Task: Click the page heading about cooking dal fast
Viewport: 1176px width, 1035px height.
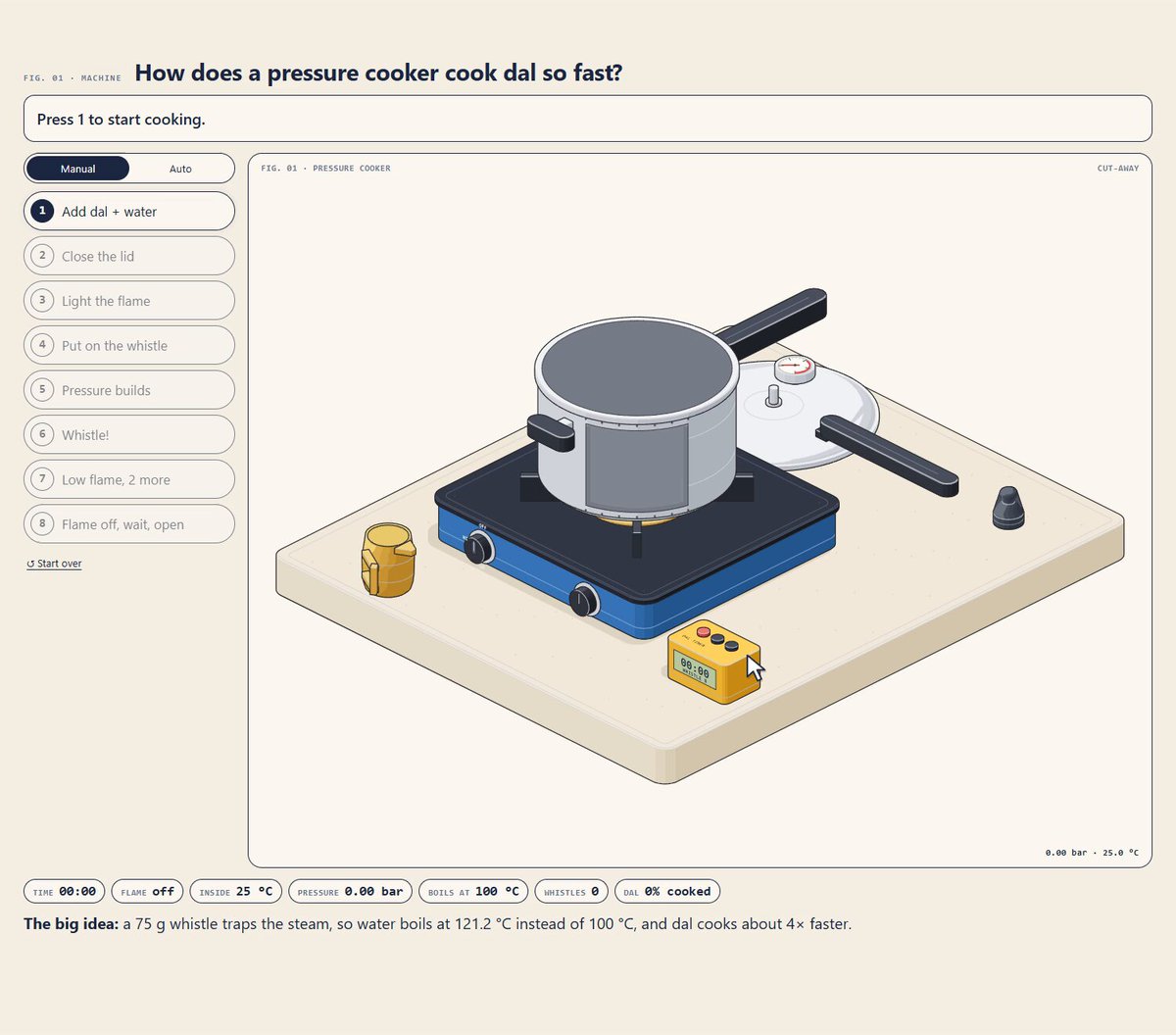Action: pos(378,73)
